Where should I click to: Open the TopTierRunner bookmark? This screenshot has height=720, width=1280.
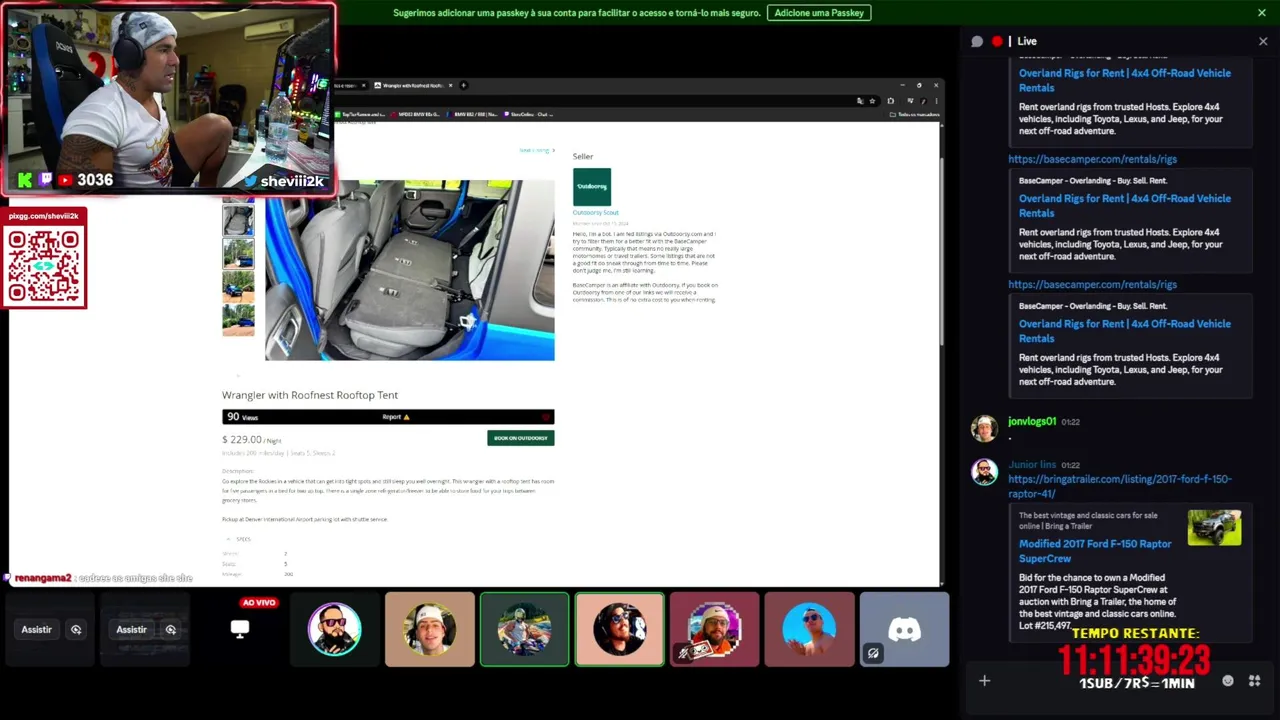tap(362, 114)
